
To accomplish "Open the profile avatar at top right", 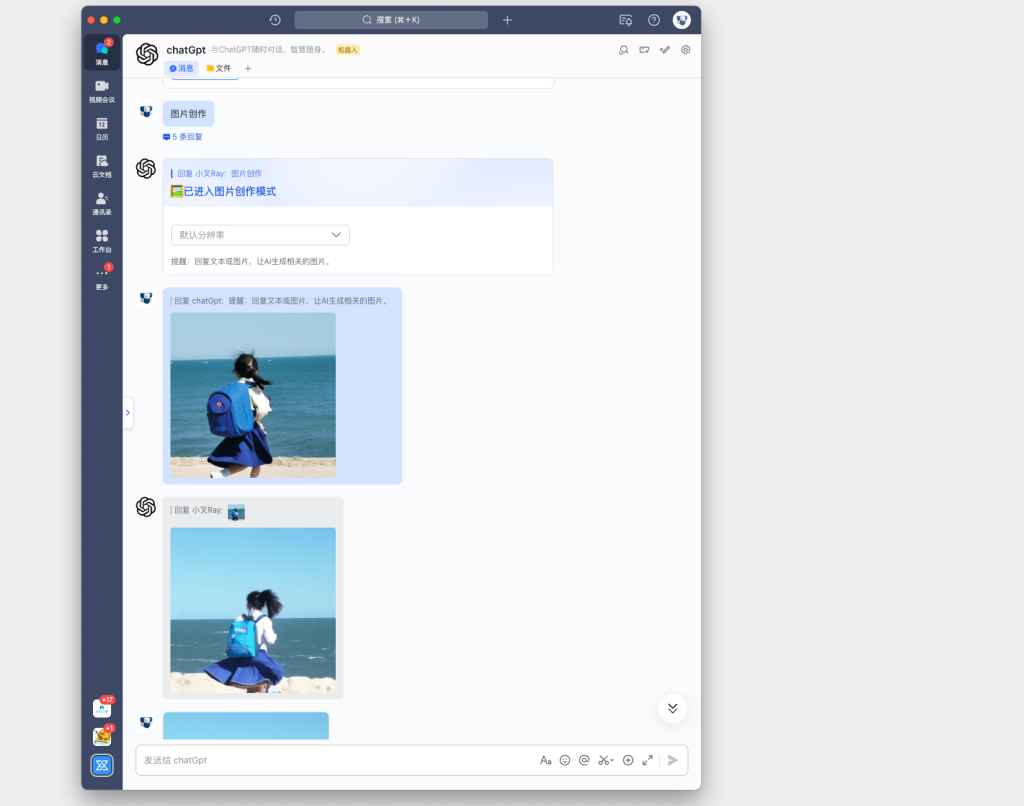I will 682,20.
